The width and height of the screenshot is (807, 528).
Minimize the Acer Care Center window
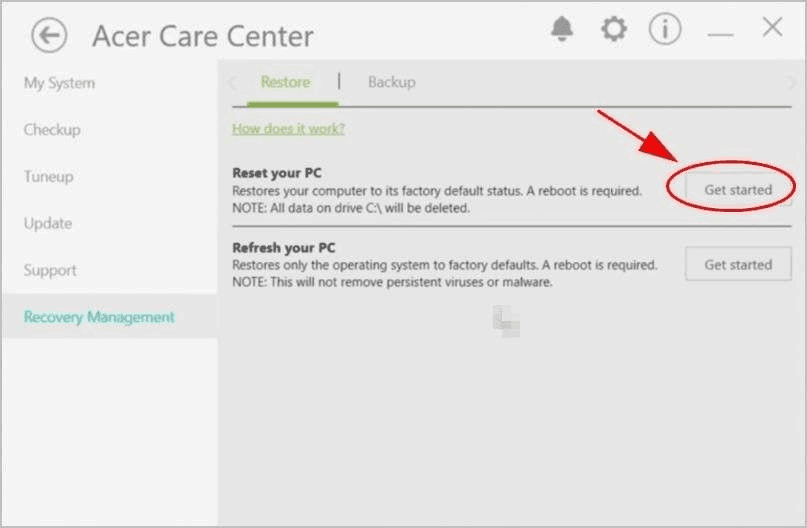[720, 35]
